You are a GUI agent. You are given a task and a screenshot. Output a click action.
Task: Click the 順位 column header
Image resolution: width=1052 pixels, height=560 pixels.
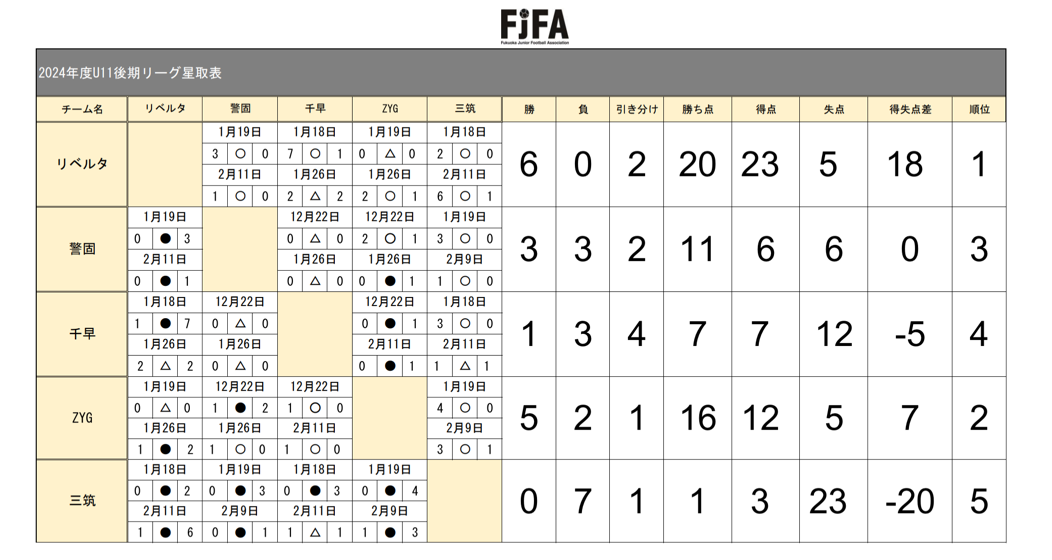pos(979,109)
